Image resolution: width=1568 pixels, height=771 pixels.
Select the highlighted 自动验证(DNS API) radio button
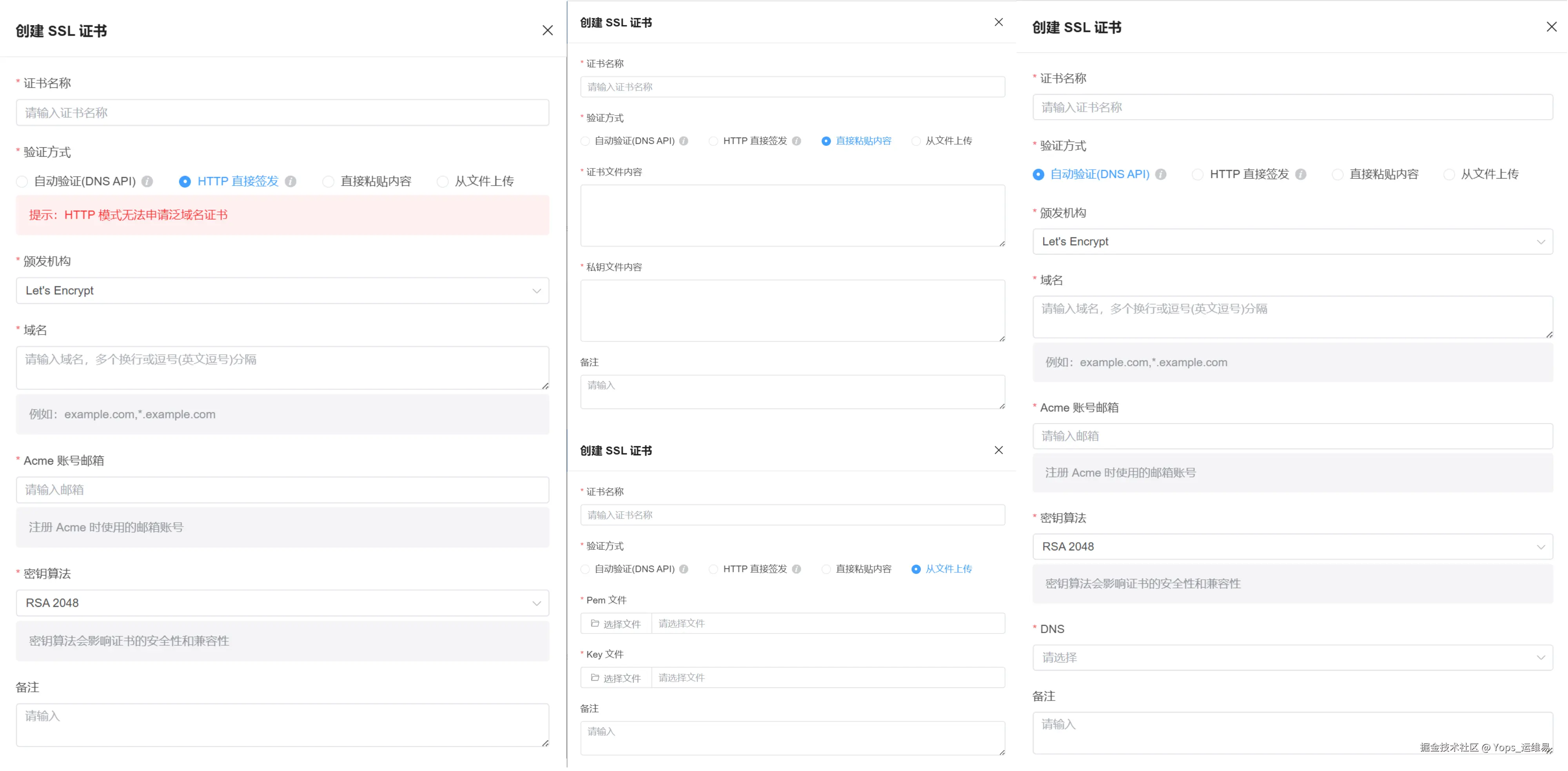(x=1038, y=175)
